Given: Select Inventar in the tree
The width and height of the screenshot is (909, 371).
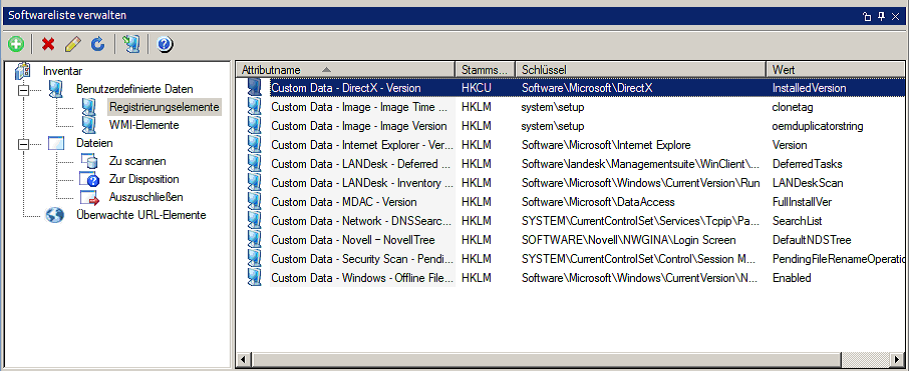Looking at the screenshot, I should (63, 71).
